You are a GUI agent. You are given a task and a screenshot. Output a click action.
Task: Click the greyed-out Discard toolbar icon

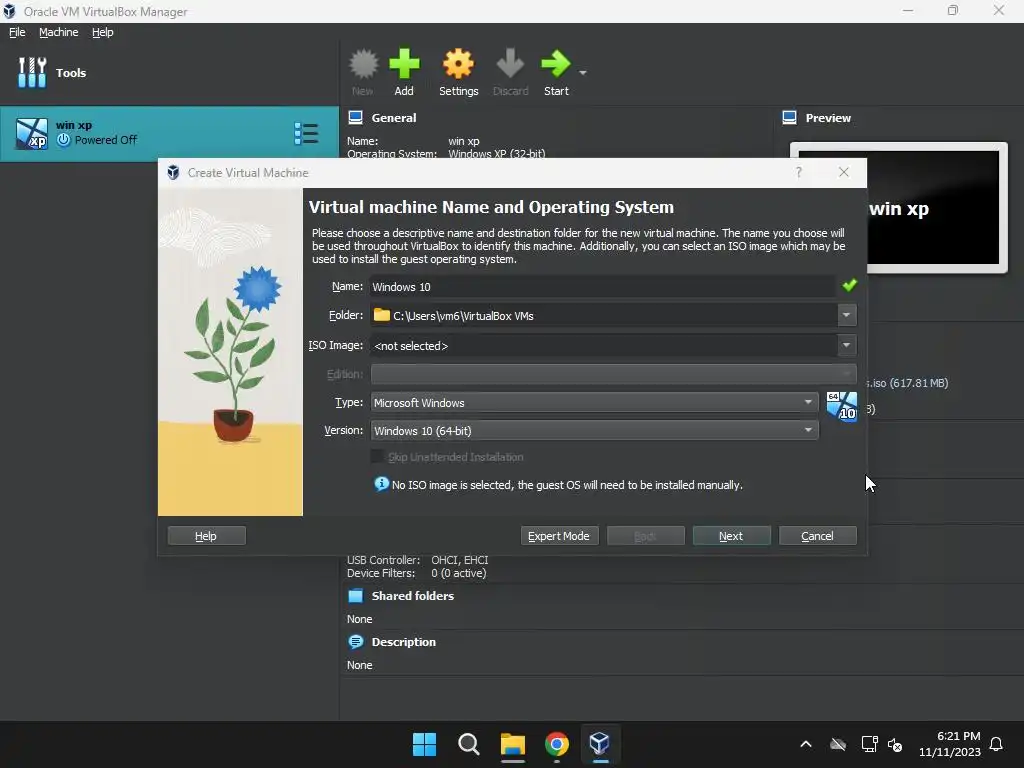(x=510, y=64)
